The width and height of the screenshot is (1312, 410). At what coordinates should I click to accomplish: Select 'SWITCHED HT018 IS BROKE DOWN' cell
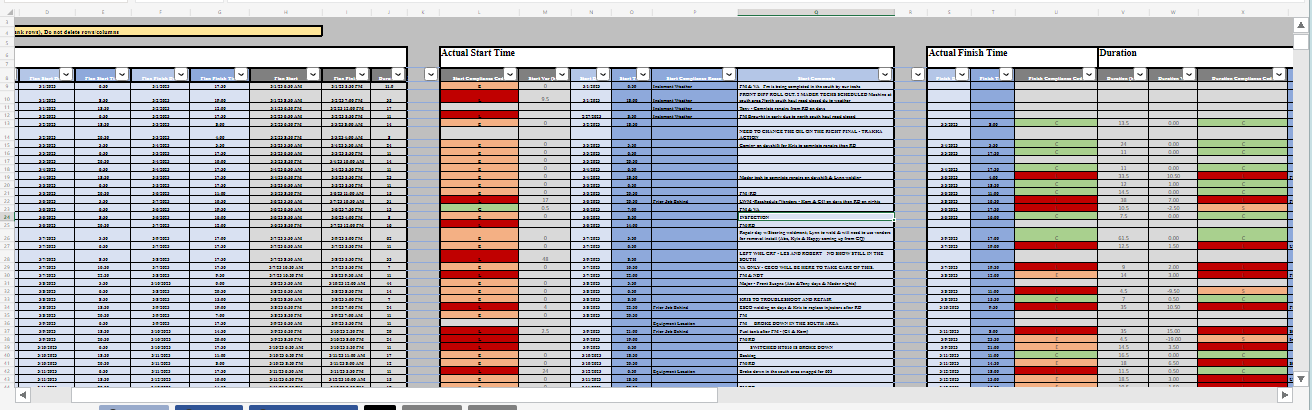tap(816, 346)
